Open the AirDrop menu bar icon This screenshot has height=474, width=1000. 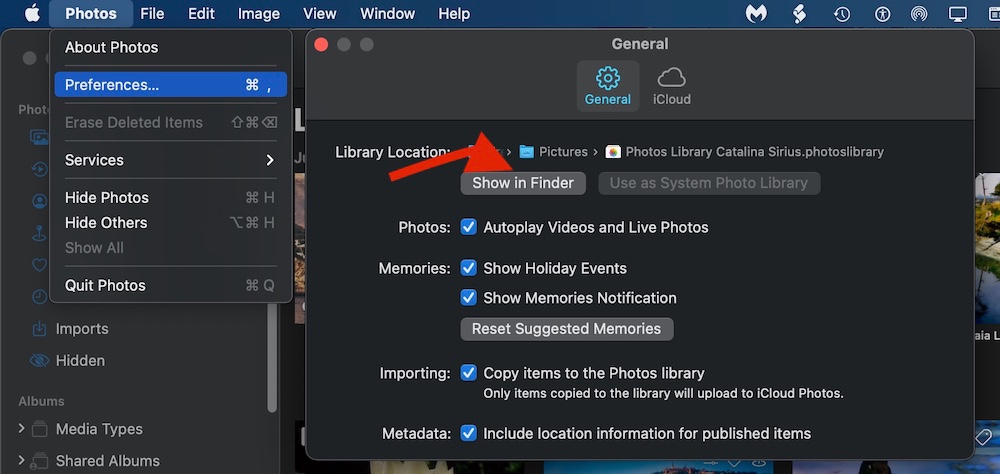[x=919, y=13]
